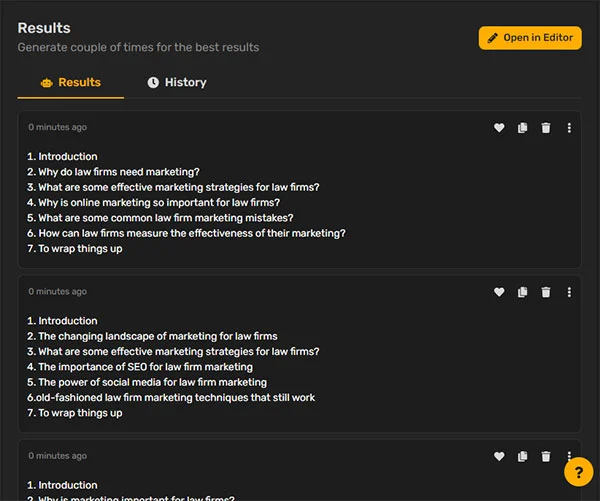Open the yellow help question mark button

[579, 472]
